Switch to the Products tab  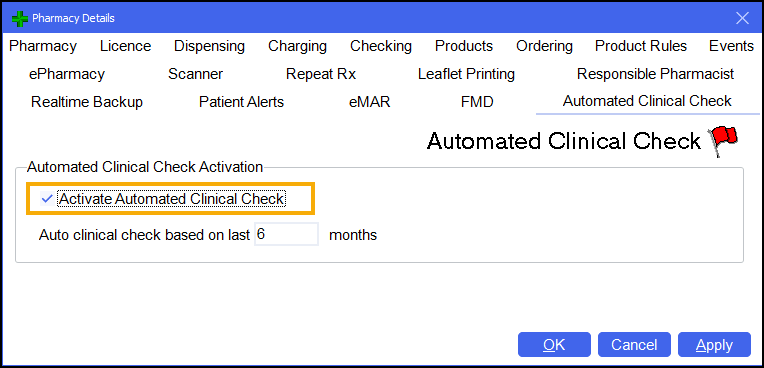point(464,46)
